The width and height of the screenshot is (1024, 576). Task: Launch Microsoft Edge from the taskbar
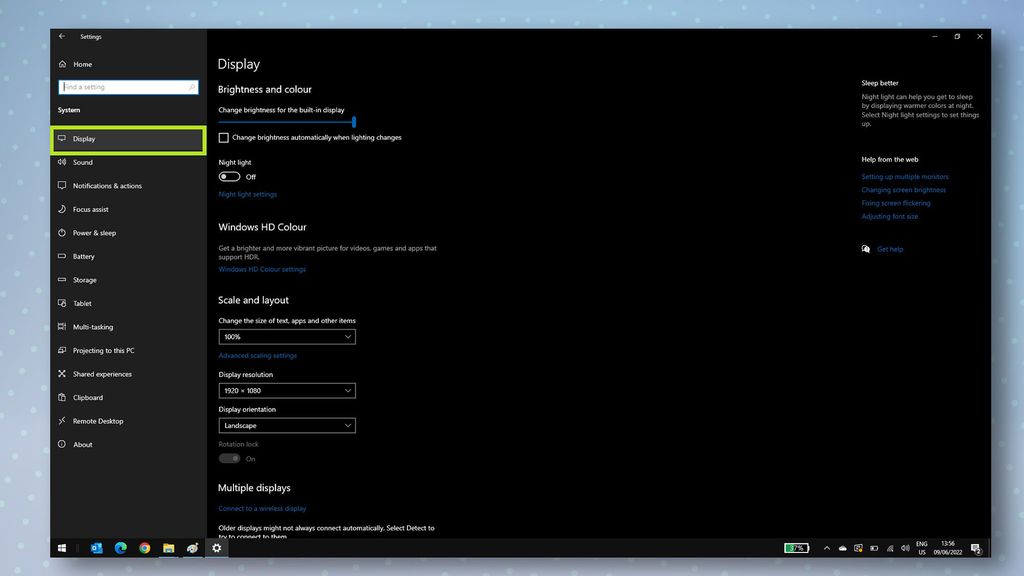tap(120, 548)
